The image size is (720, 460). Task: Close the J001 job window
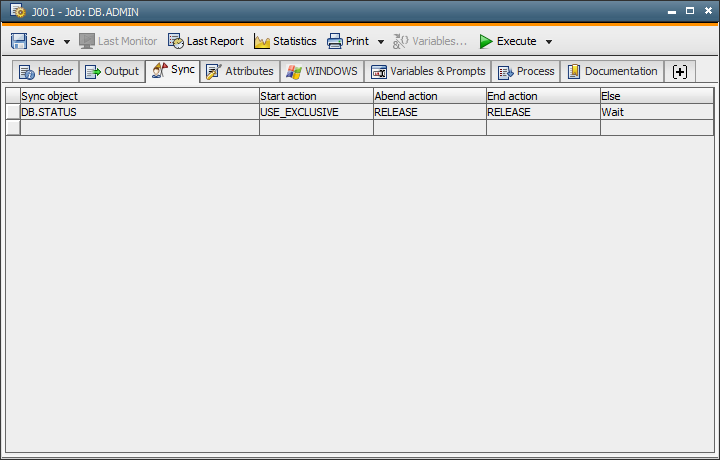(709, 11)
